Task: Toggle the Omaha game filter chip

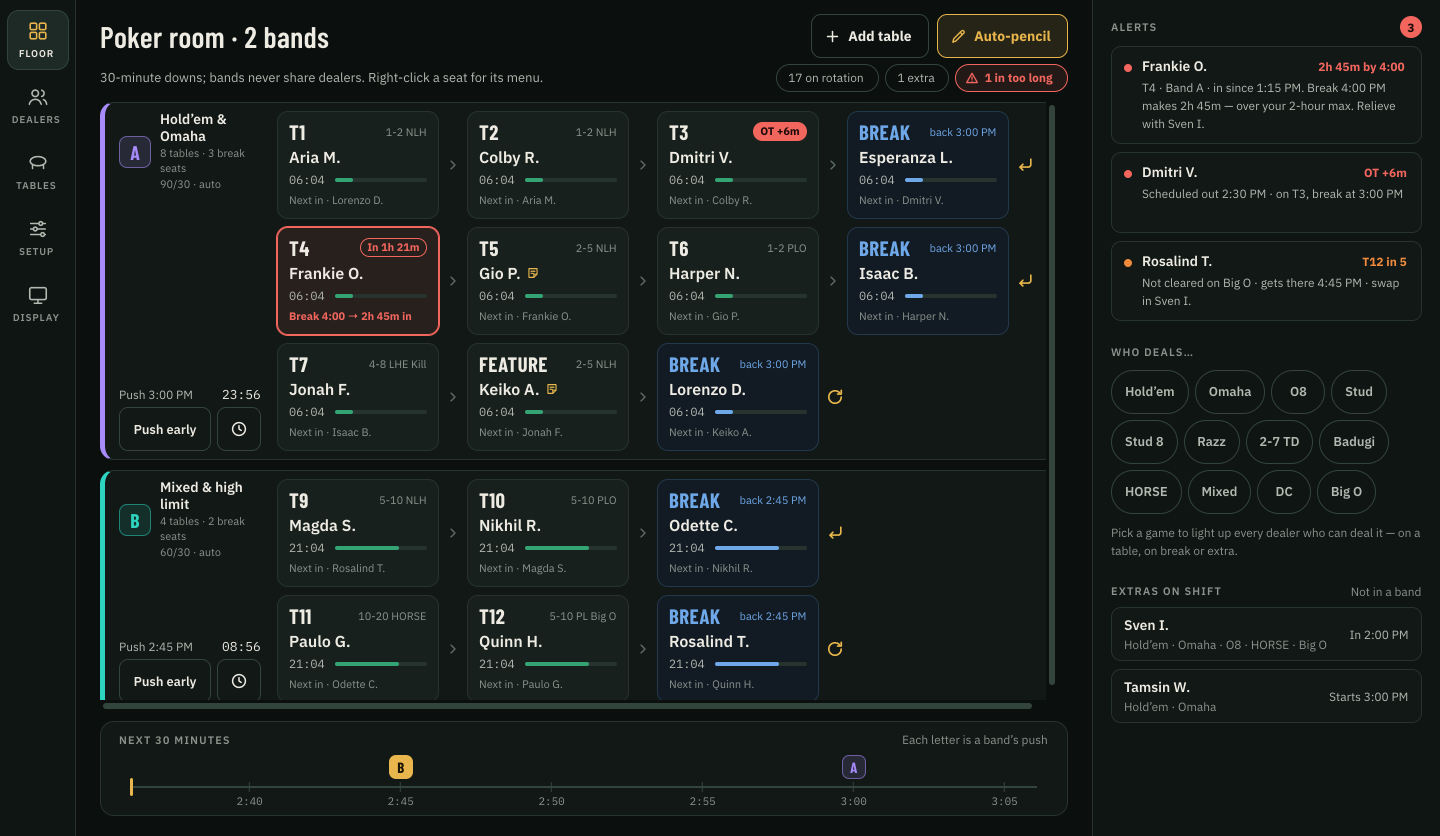Action: coord(1230,392)
